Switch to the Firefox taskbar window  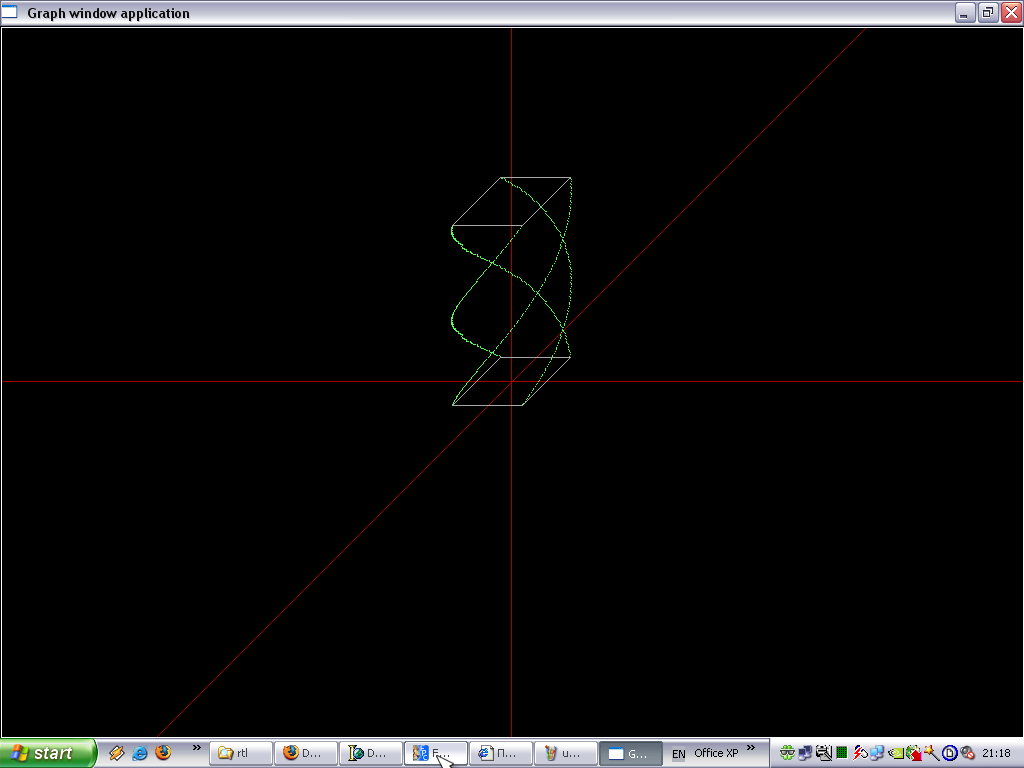[306, 753]
